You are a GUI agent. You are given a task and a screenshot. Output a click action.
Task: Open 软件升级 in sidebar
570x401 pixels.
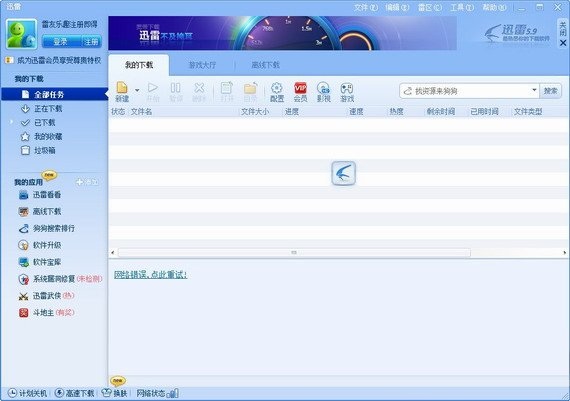[40, 245]
